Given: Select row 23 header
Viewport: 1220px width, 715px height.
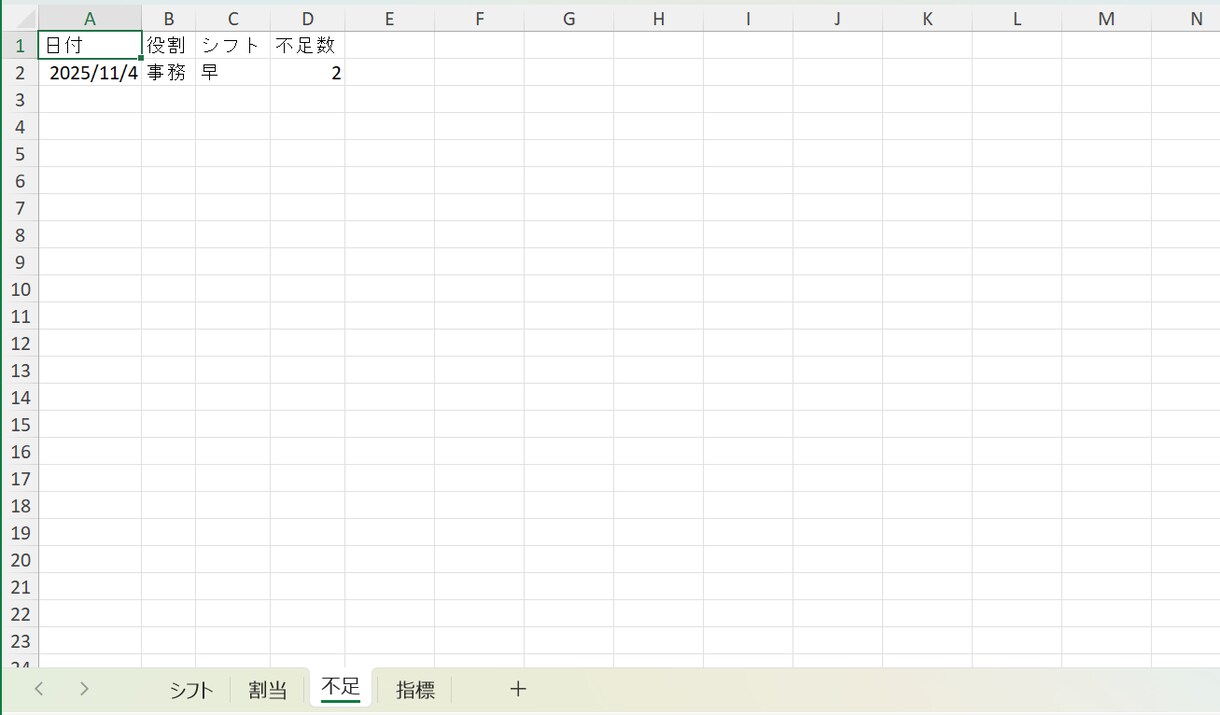Looking at the screenshot, I should [x=20, y=641].
